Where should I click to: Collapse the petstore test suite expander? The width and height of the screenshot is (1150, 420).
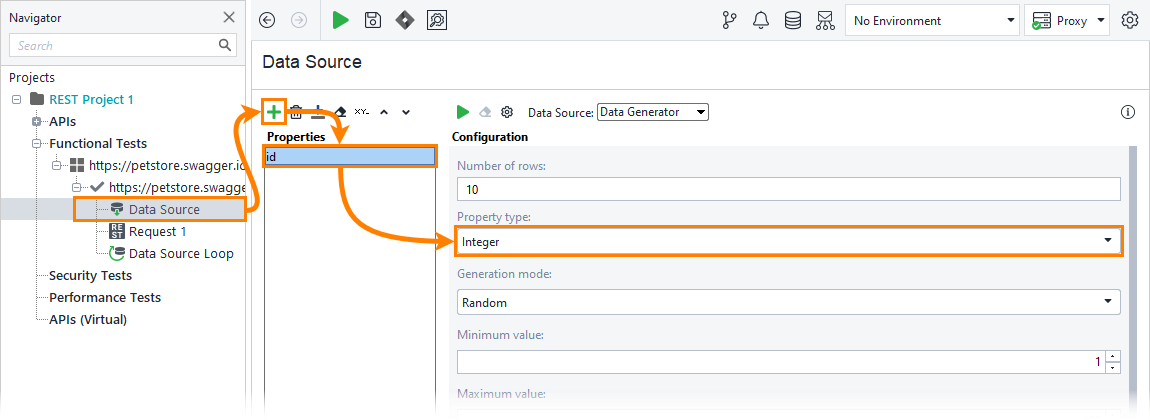tap(56, 165)
